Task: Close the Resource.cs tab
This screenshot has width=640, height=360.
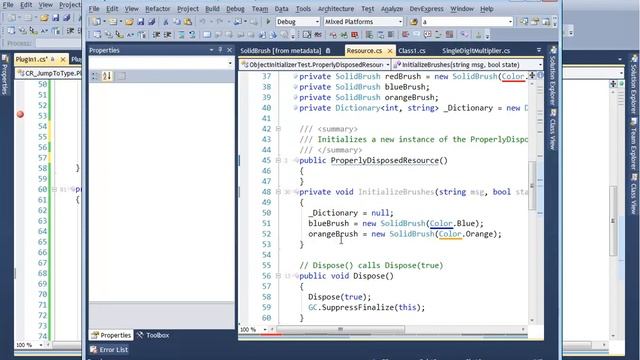Action: tap(390, 51)
